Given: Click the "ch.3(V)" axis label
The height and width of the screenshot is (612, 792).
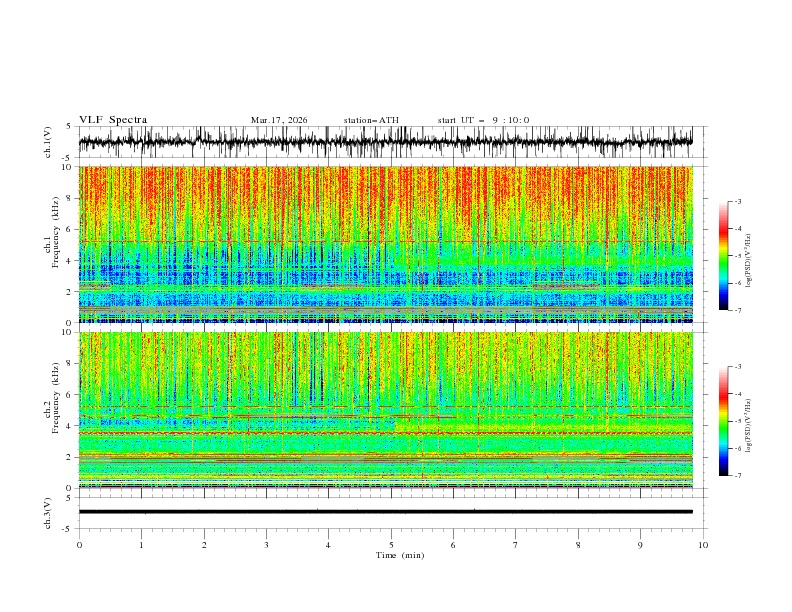Looking at the screenshot, I should tap(48, 513).
